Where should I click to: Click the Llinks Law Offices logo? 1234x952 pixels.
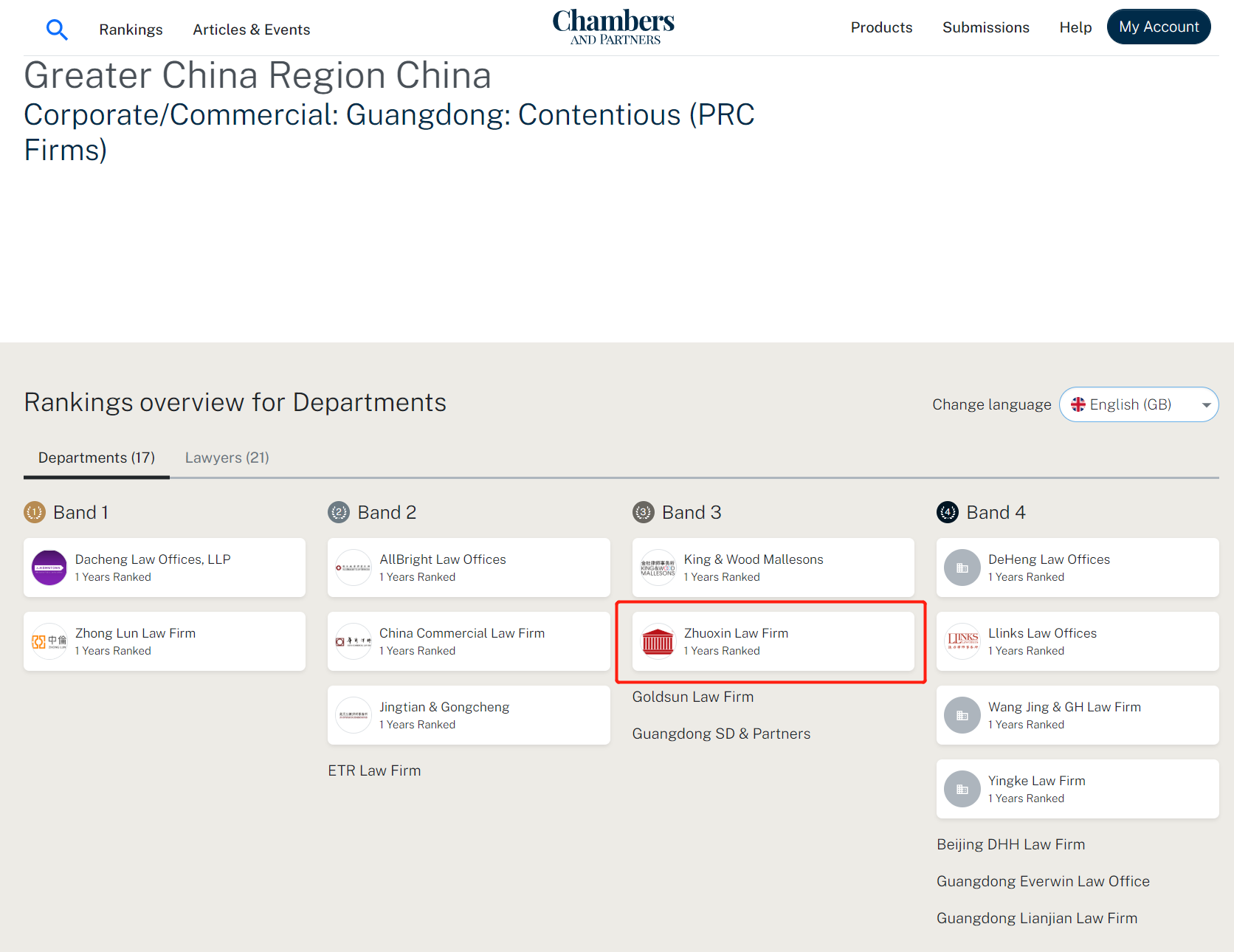coord(962,641)
